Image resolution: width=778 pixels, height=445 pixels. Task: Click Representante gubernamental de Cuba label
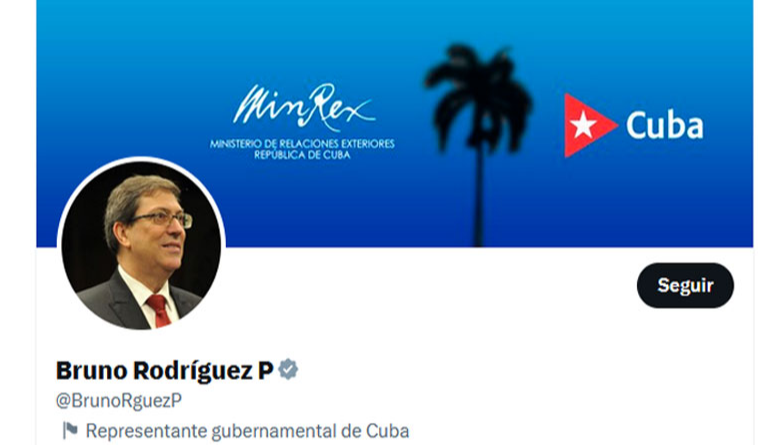pyautogui.click(x=247, y=431)
